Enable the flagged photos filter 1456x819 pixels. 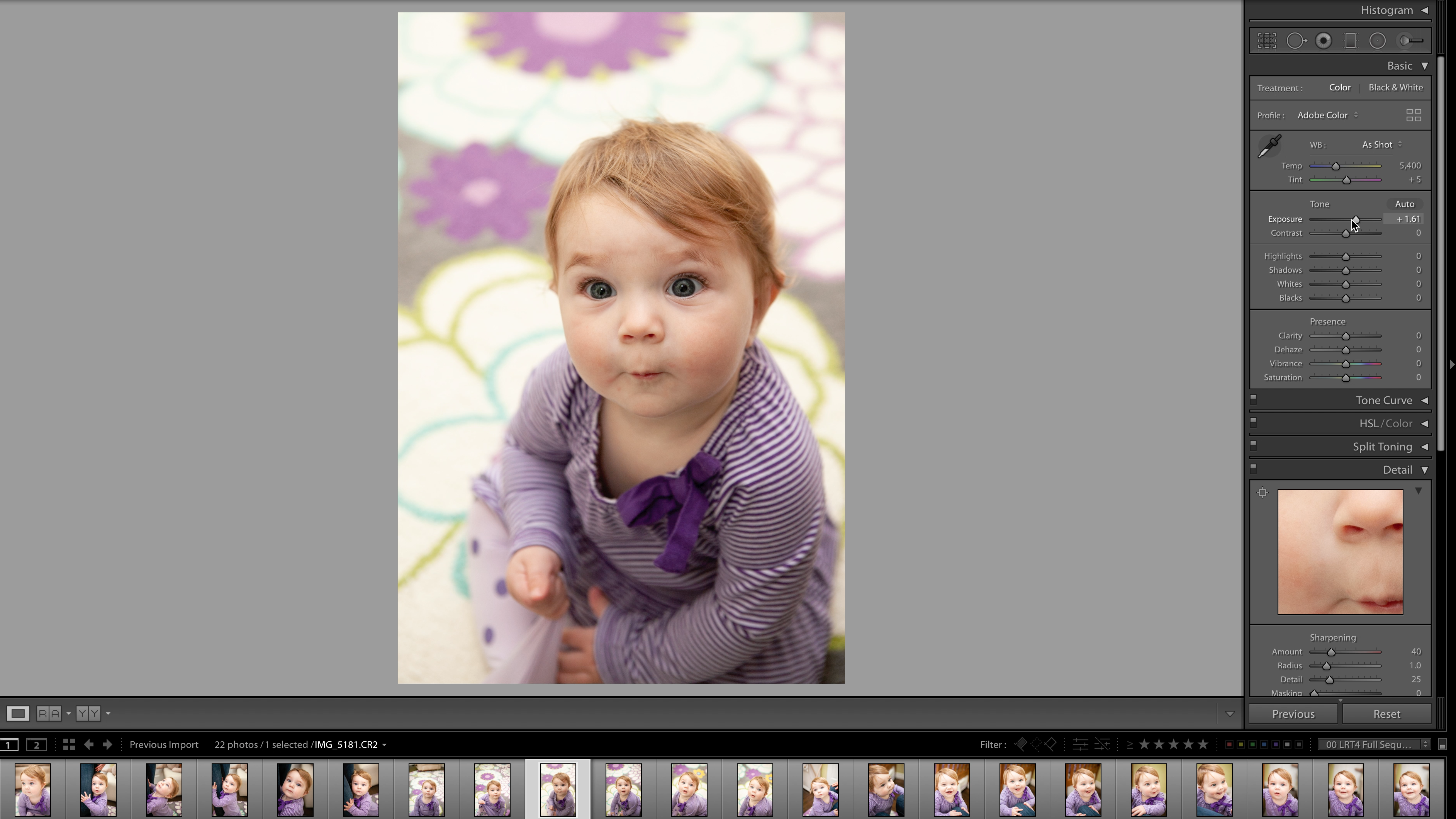(x=1022, y=744)
